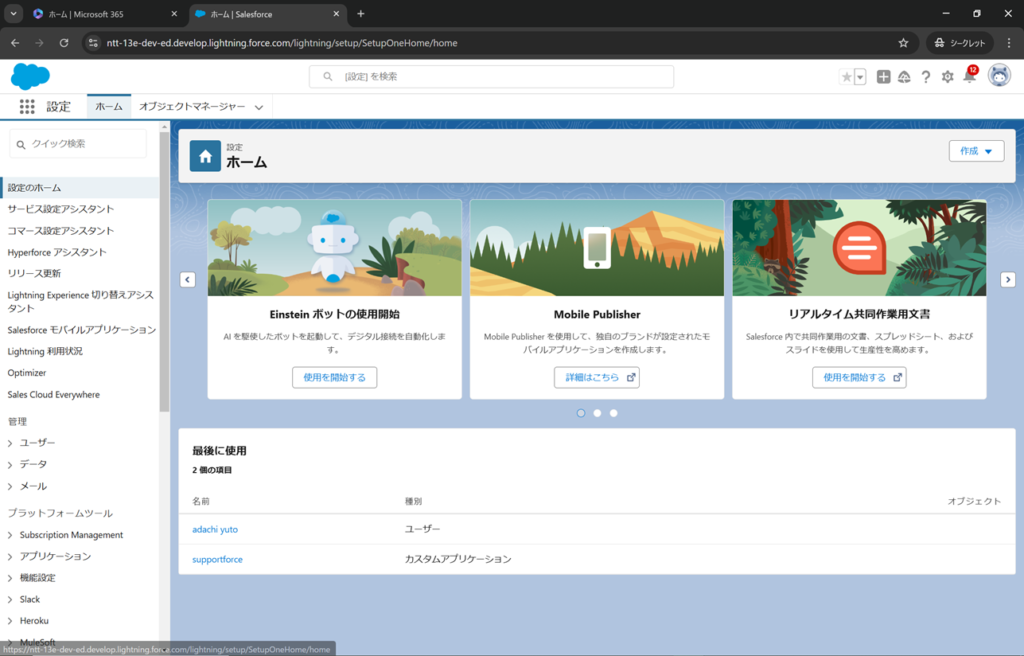Open the user profile avatar

999,76
